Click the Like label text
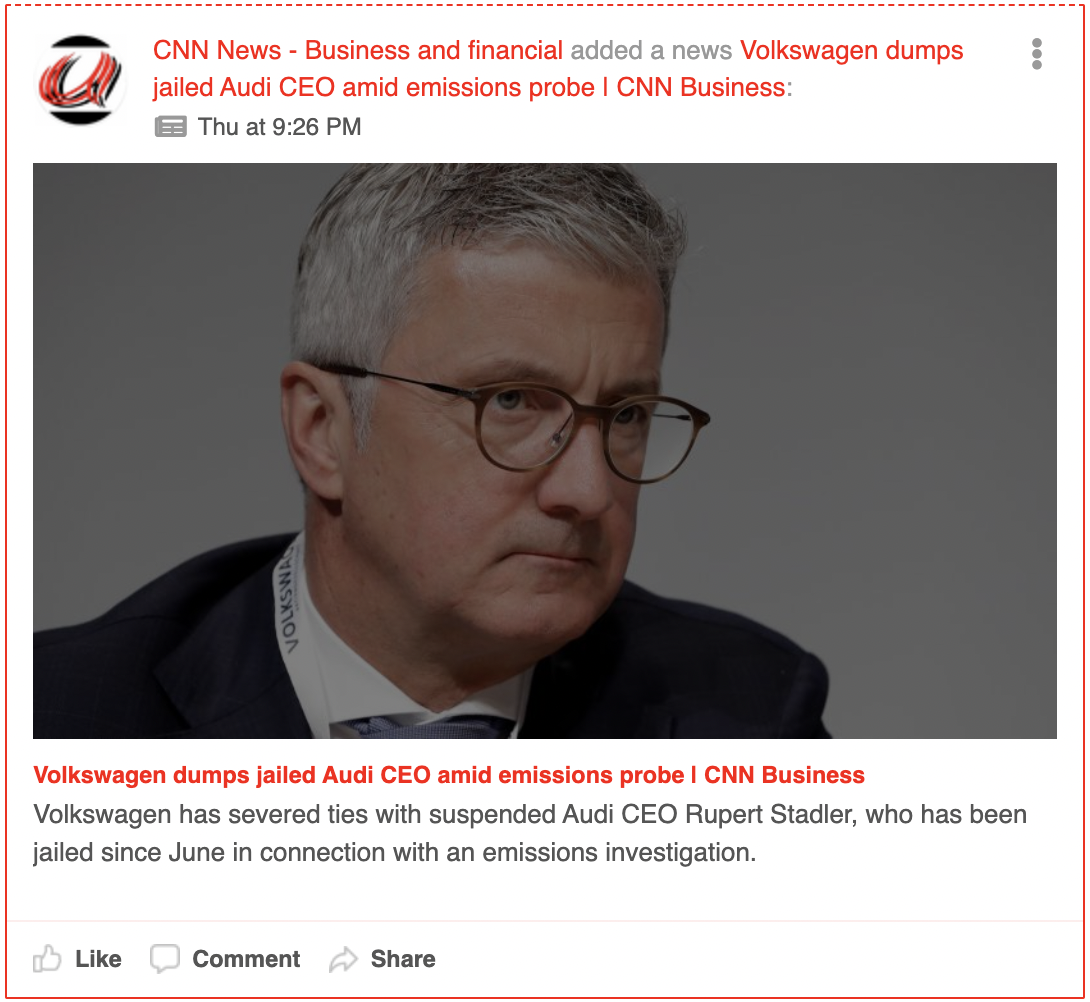Image resolution: width=1090 pixels, height=1002 pixels. 98,959
